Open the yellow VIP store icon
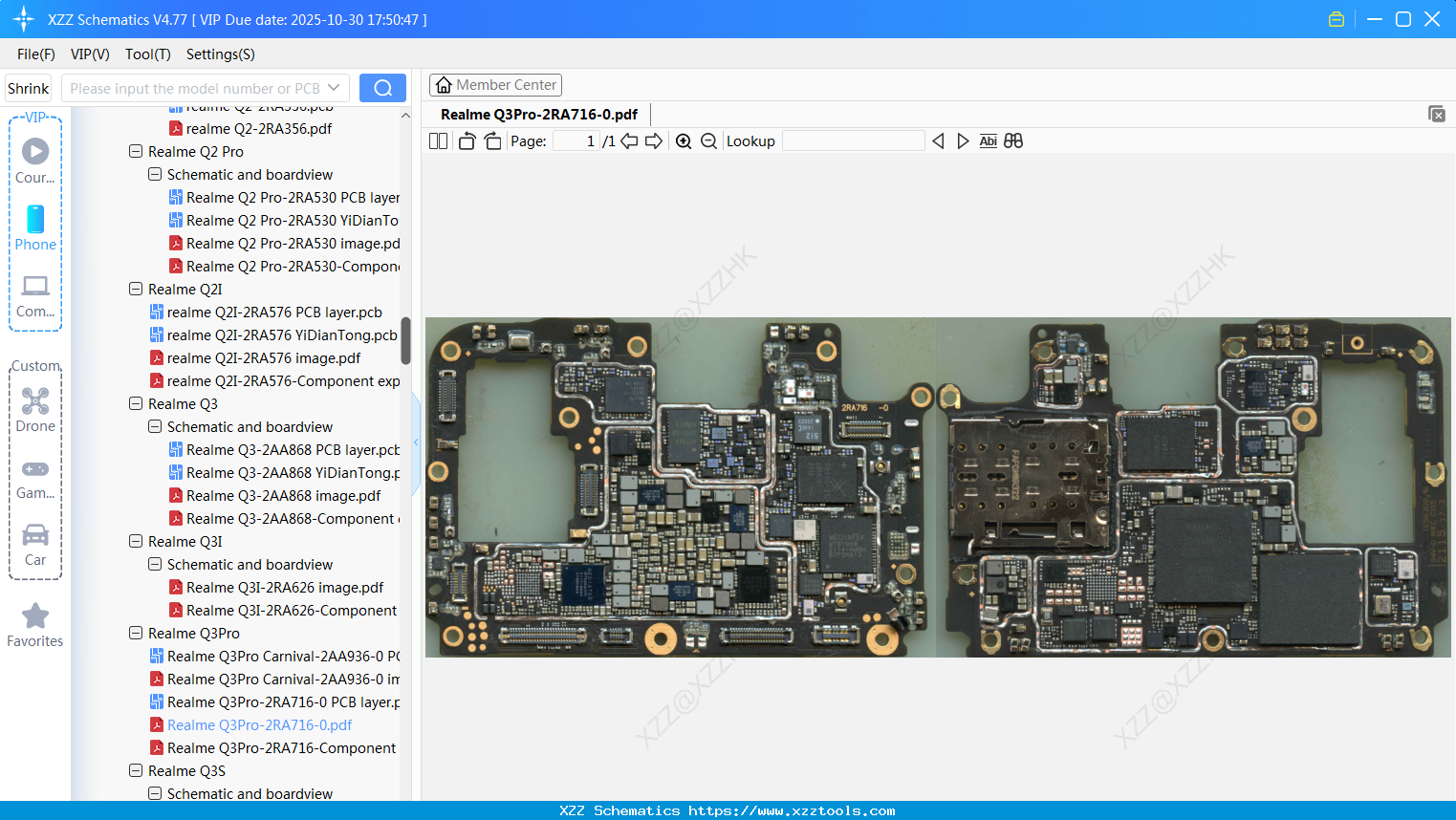1456x820 pixels. (1336, 19)
